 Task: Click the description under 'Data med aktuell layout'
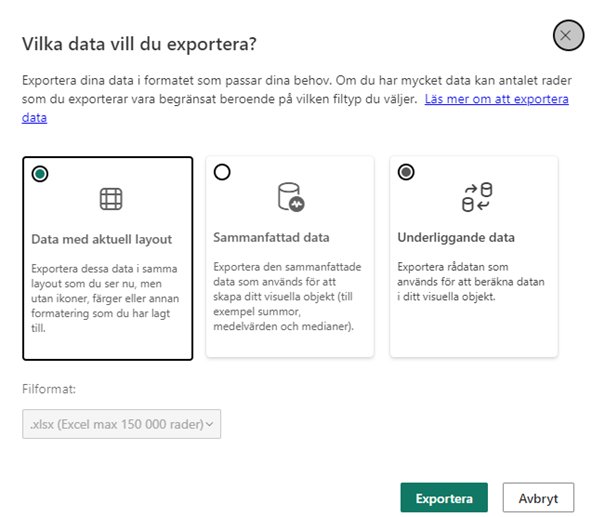click(104, 297)
